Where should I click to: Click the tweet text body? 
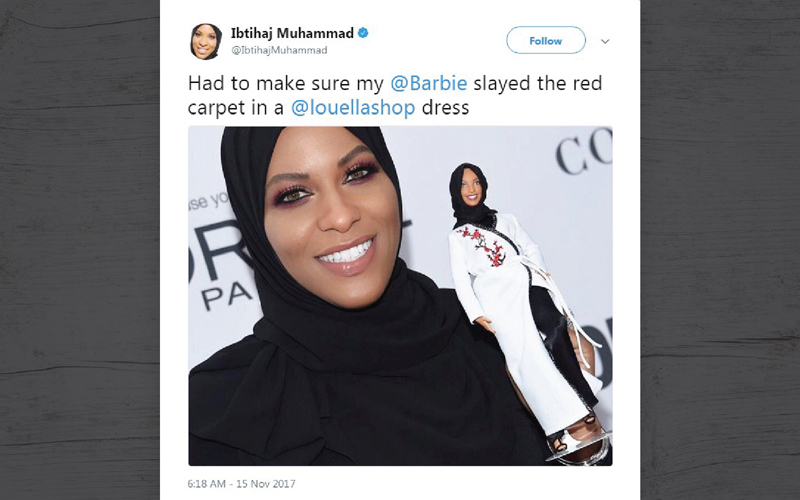pos(395,95)
